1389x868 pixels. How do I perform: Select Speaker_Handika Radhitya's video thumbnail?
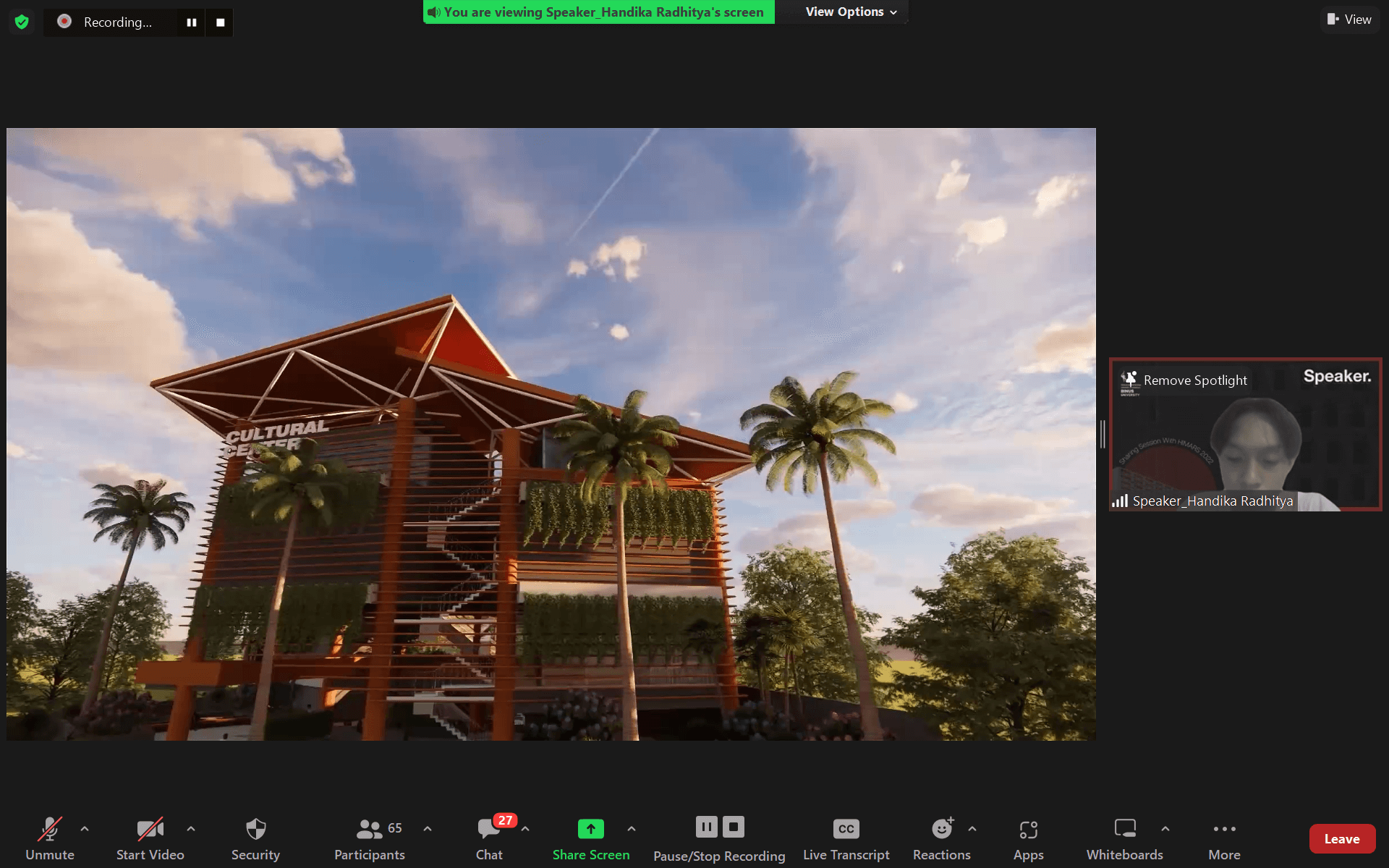1245,435
